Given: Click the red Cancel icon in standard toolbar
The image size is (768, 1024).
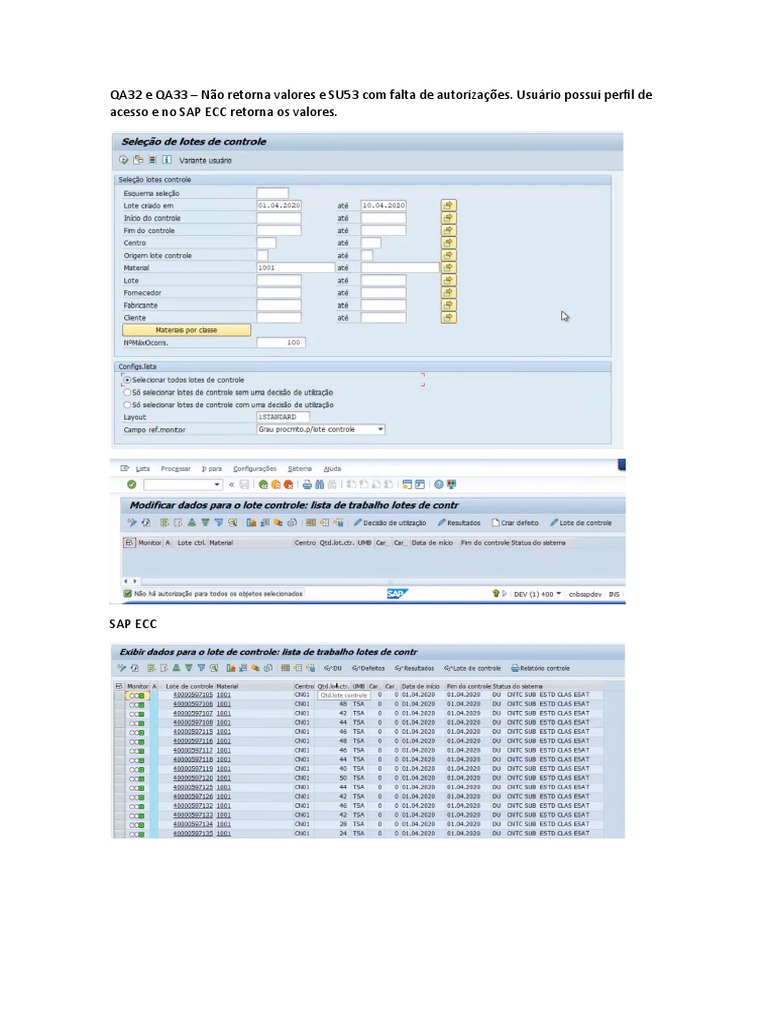Looking at the screenshot, I should (x=288, y=485).
